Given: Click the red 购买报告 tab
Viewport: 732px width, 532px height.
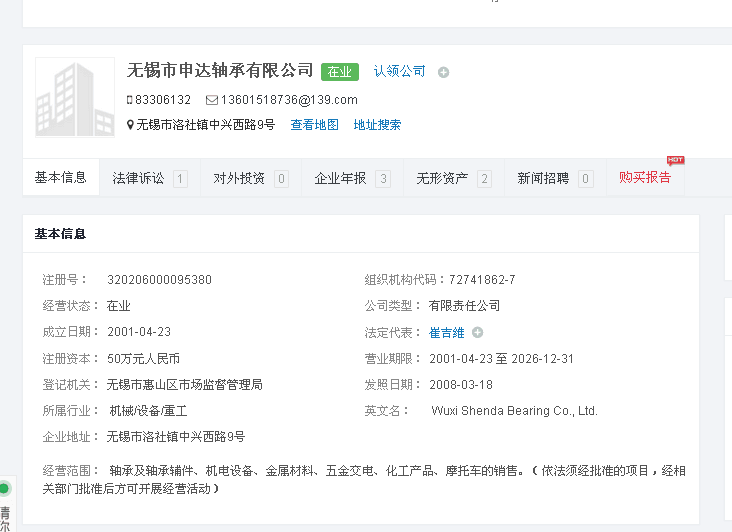Looking at the screenshot, I should (645, 178).
